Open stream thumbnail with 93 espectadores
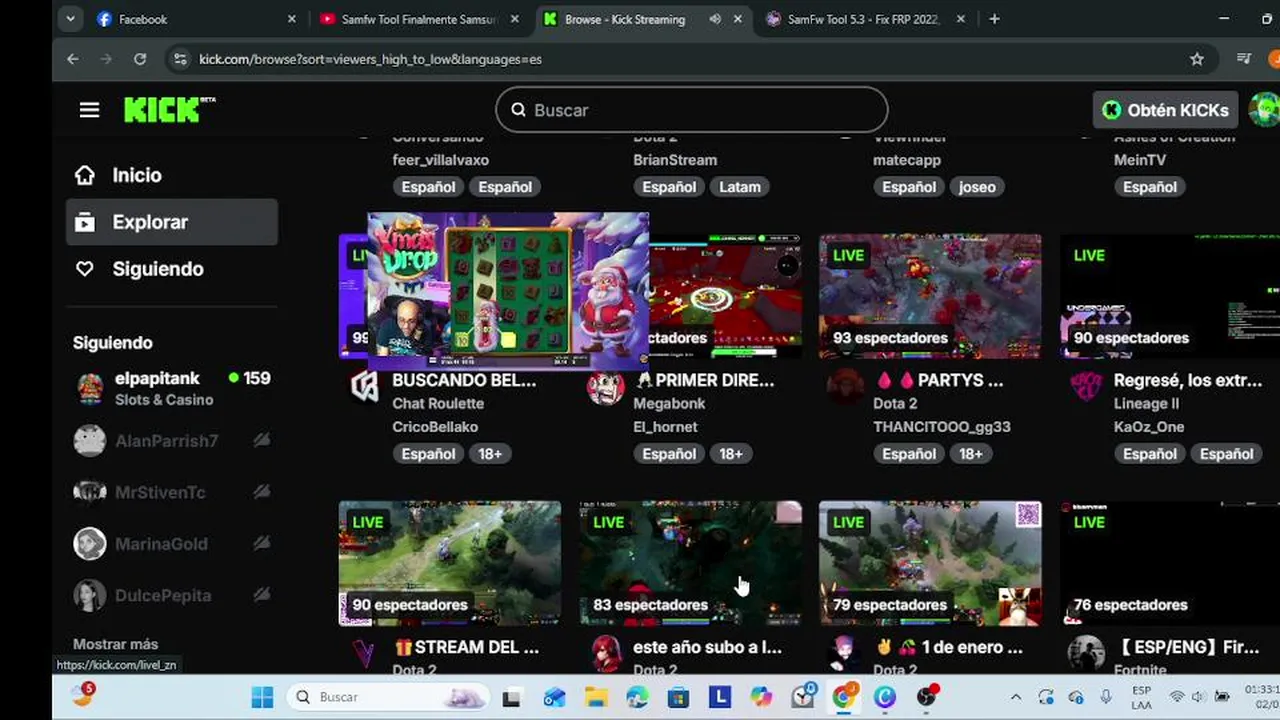This screenshot has height=720, width=1280. coord(930,296)
